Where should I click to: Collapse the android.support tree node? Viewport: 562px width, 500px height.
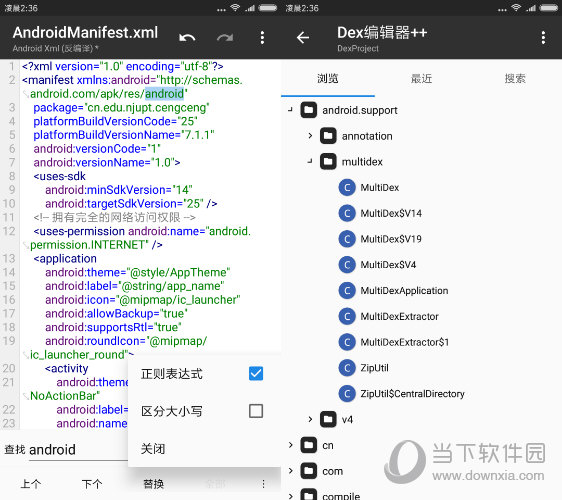pos(290,110)
